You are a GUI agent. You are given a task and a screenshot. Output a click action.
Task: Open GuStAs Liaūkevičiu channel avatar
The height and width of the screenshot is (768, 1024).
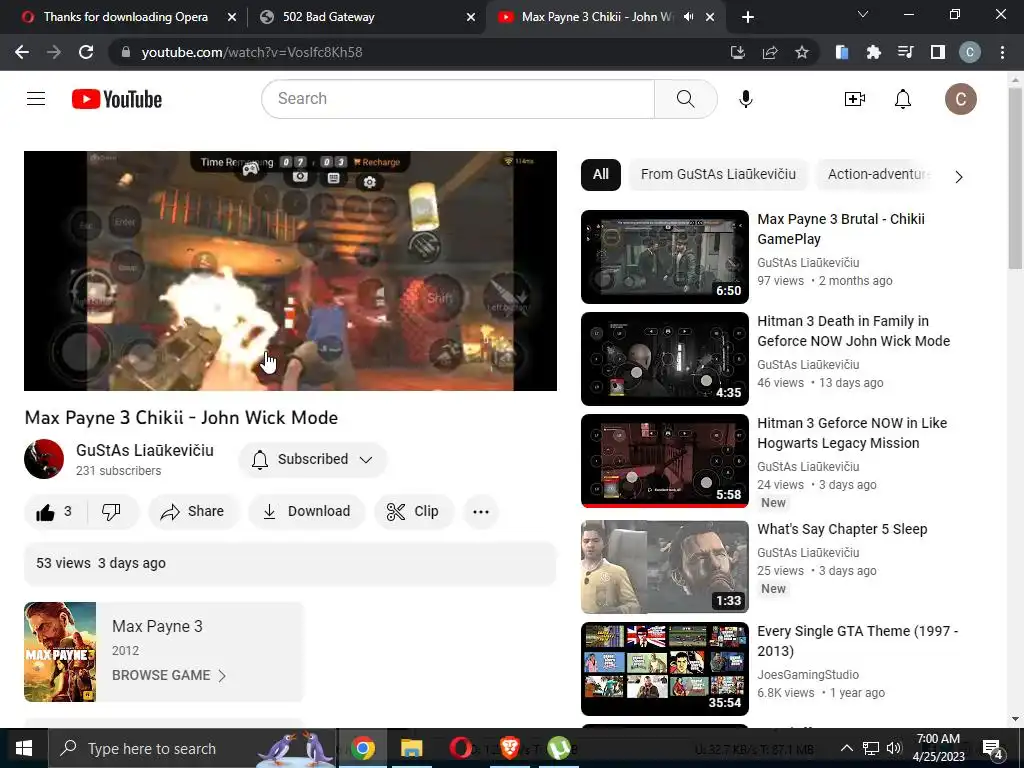[44, 459]
